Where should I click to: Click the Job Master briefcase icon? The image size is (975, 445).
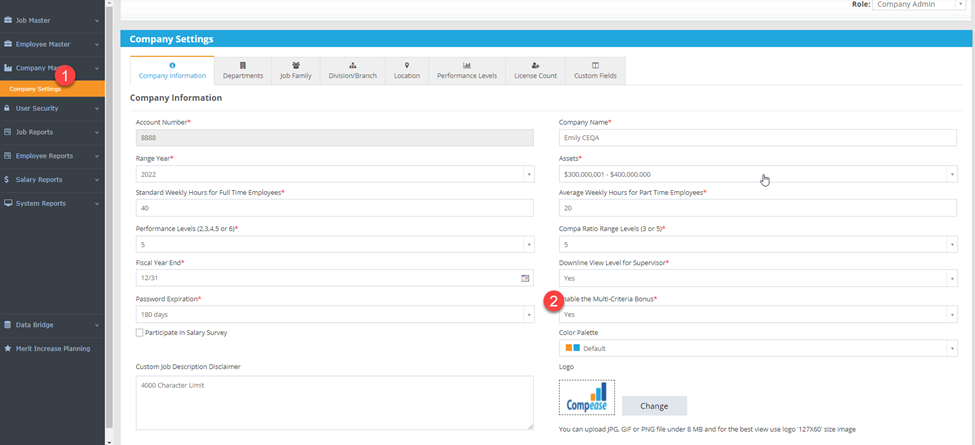[x=8, y=21]
